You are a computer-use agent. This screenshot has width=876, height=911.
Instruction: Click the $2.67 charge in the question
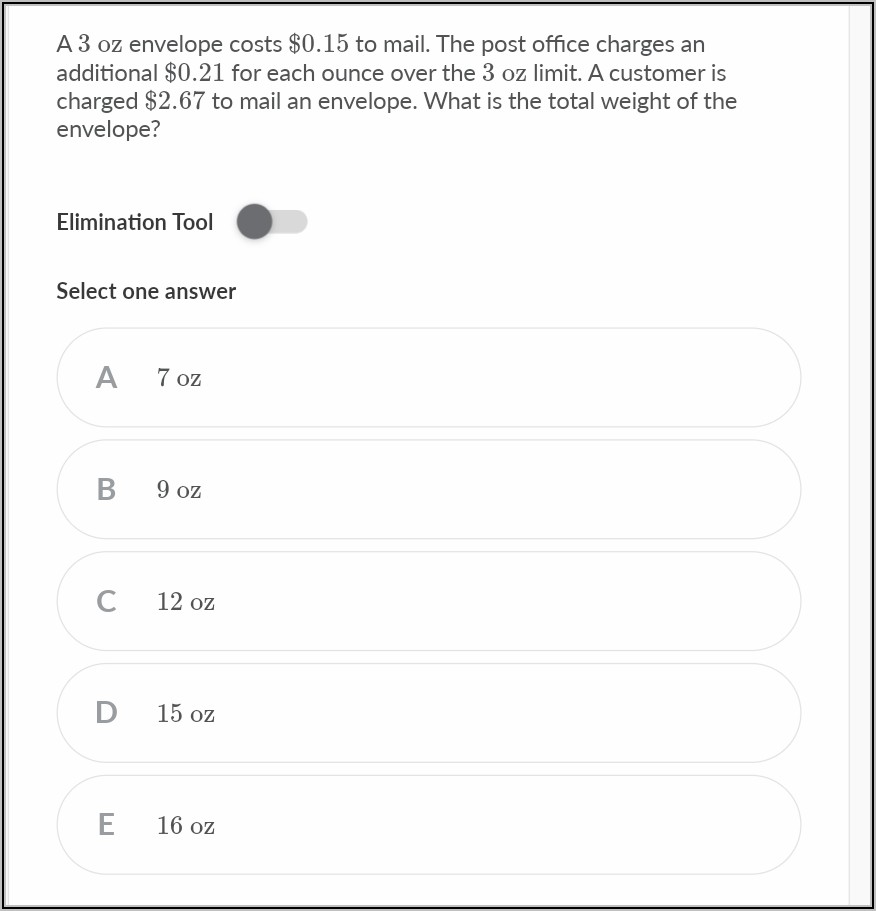[175, 102]
